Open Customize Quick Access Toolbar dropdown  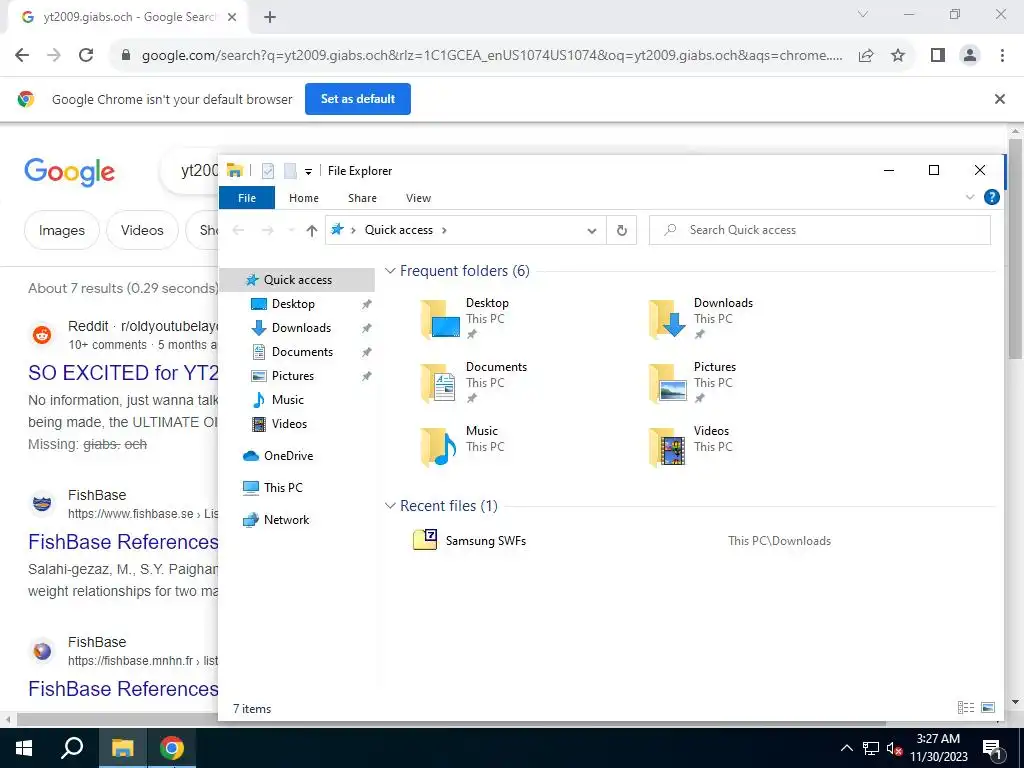click(x=308, y=172)
